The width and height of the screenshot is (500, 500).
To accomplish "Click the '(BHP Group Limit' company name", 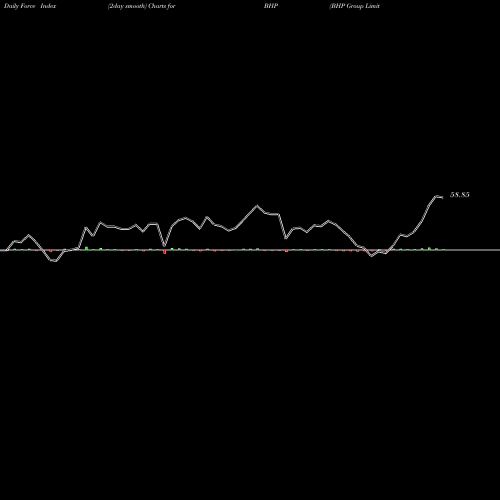I will pyautogui.click(x=355, y=6).
